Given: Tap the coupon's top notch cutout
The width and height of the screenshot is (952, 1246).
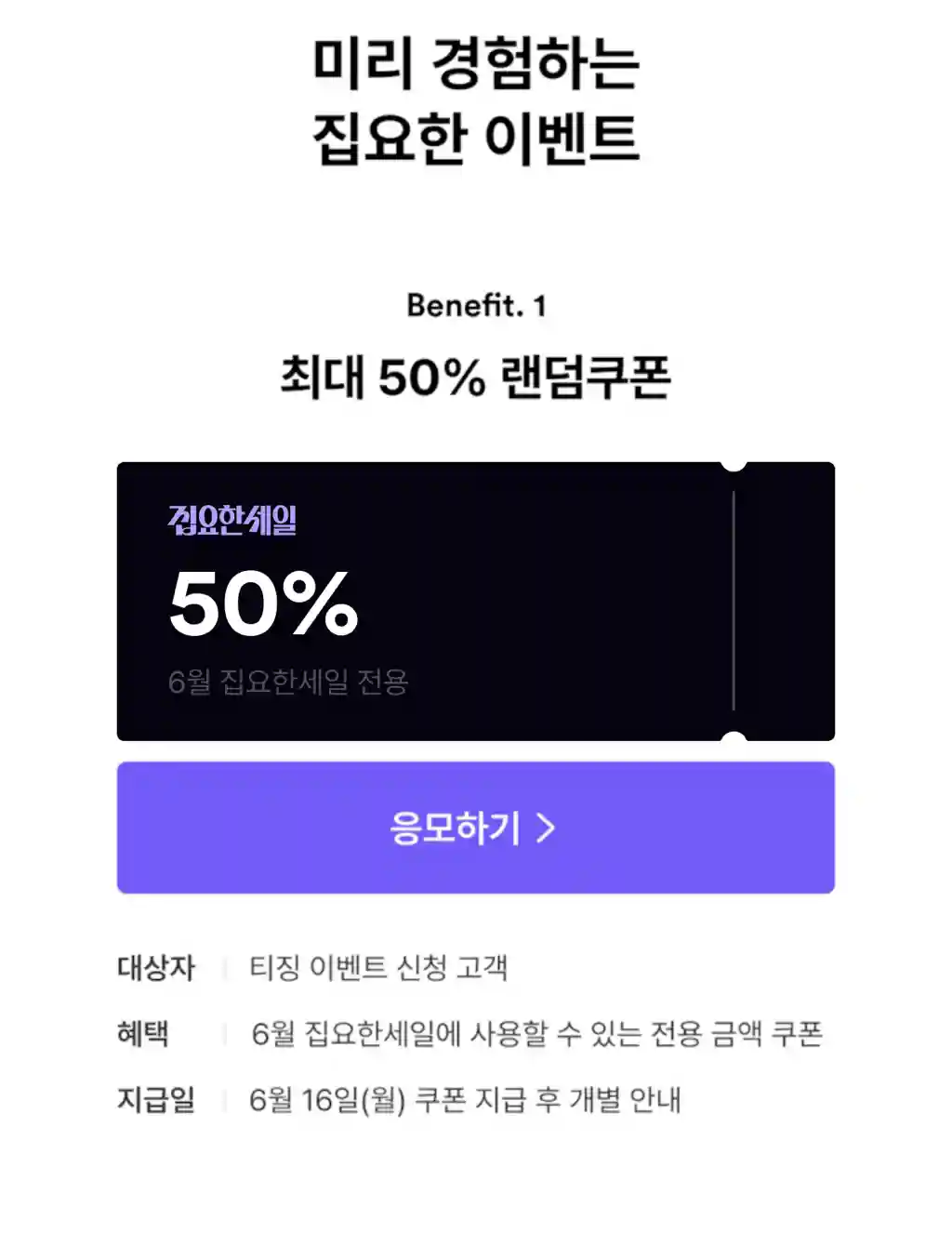Looking at the screenshot, I should [734, 464].
